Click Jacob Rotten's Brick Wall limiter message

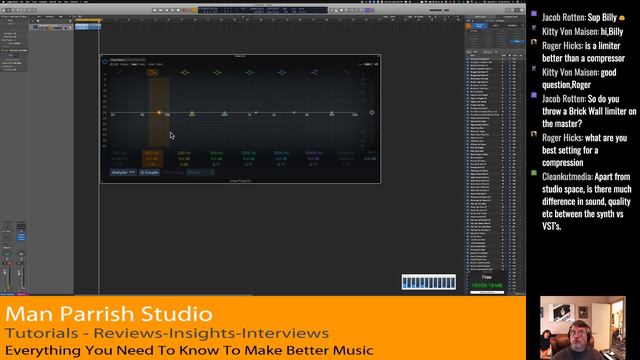[589, 111]
